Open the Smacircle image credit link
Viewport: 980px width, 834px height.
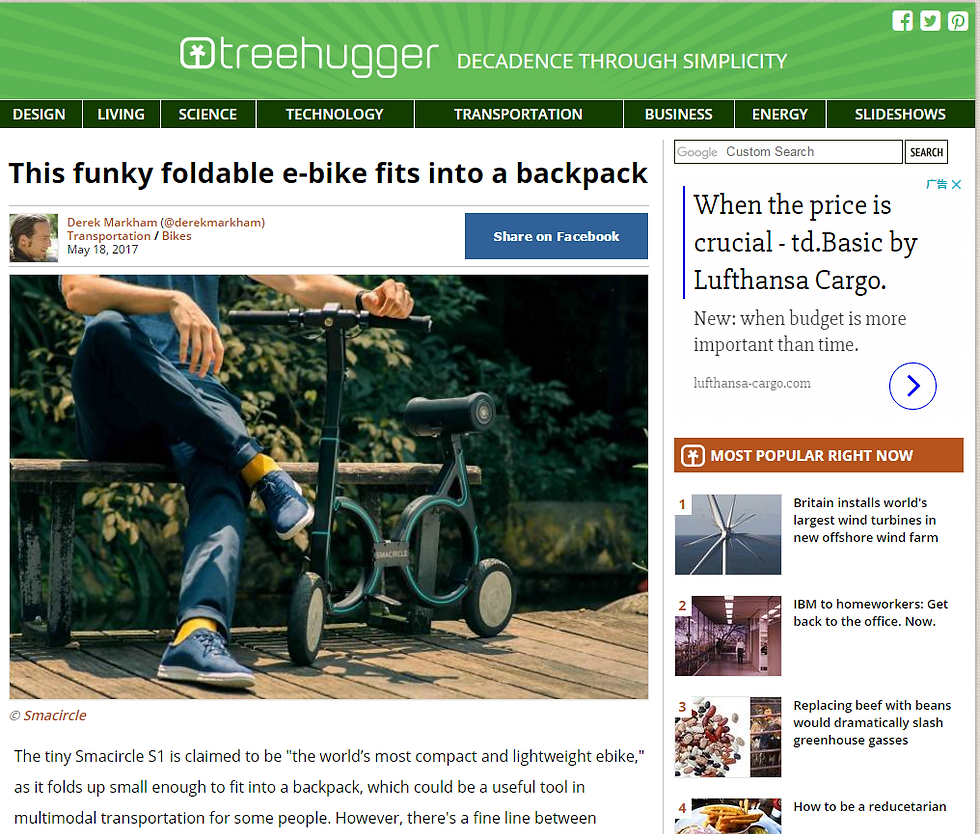coord(55,716)
